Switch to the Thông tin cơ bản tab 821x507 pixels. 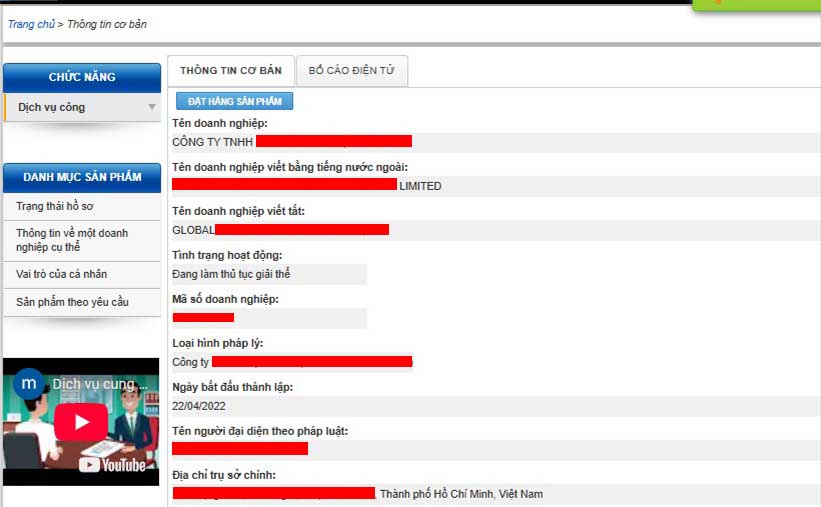pos(231,71)
